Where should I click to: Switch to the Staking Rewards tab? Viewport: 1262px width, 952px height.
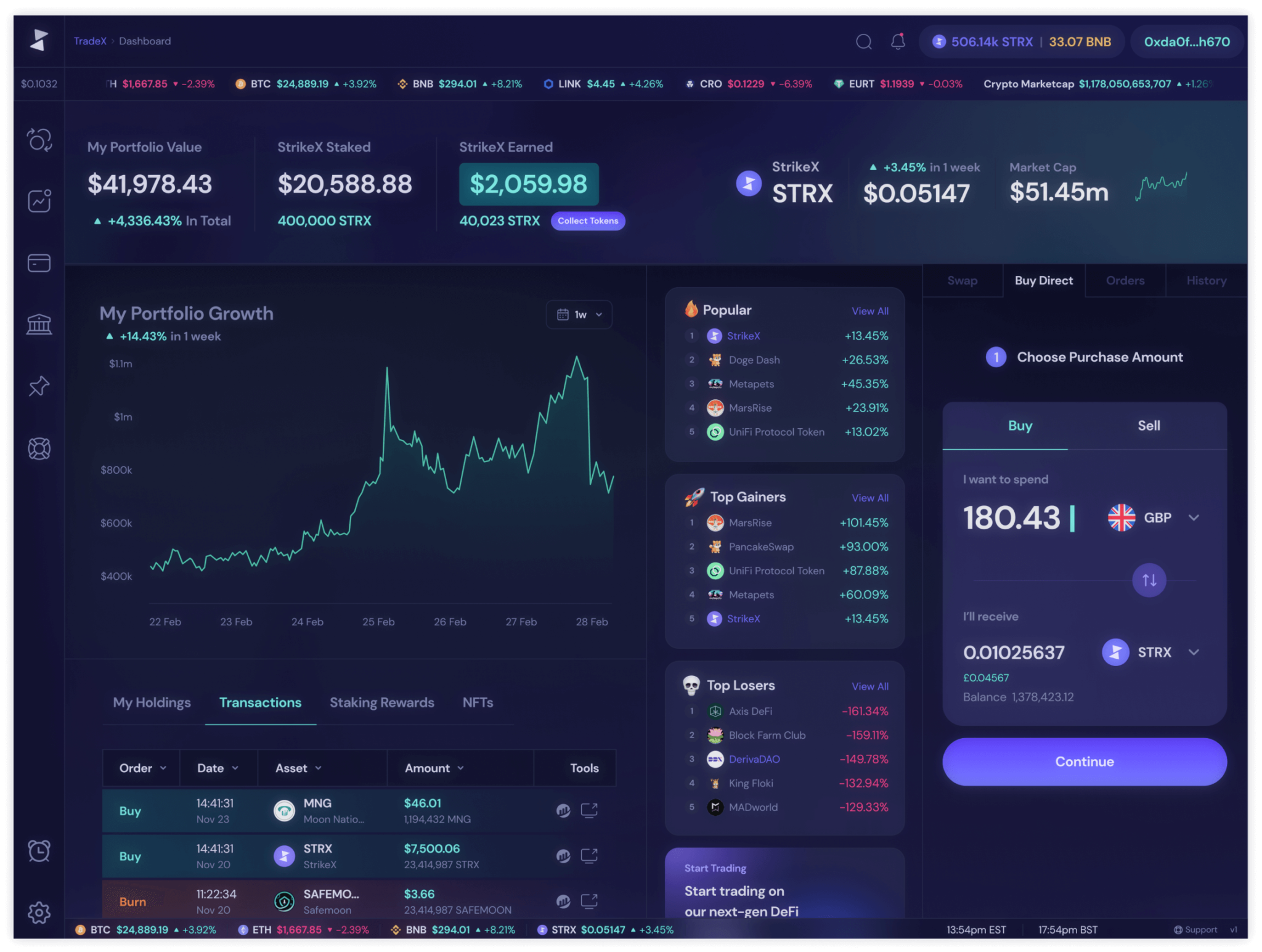(x=382, y=702)
